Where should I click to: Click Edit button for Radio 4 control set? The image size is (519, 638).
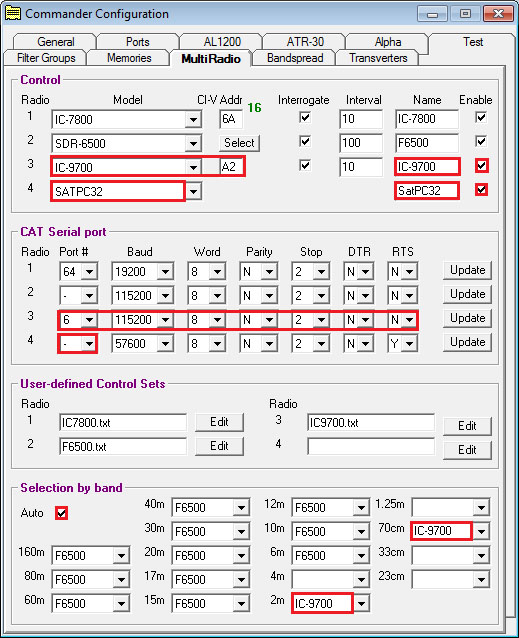[x=467, y=450]
